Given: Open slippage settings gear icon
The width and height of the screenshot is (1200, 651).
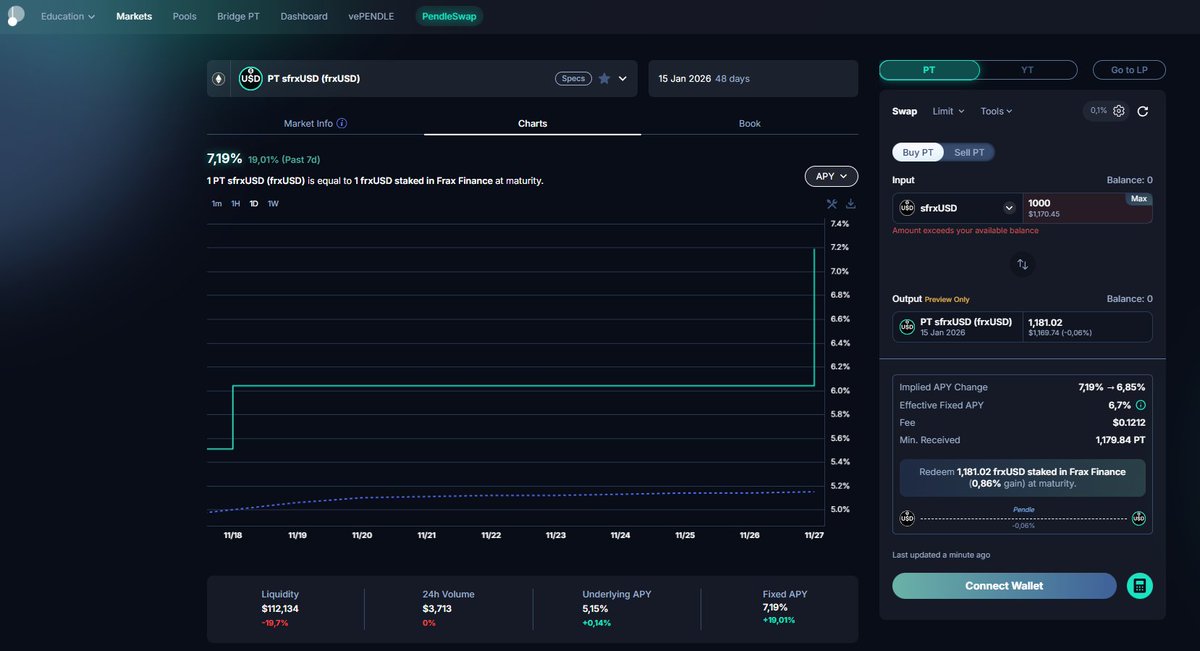Looking at the screenshot, I should [1118, 111].
